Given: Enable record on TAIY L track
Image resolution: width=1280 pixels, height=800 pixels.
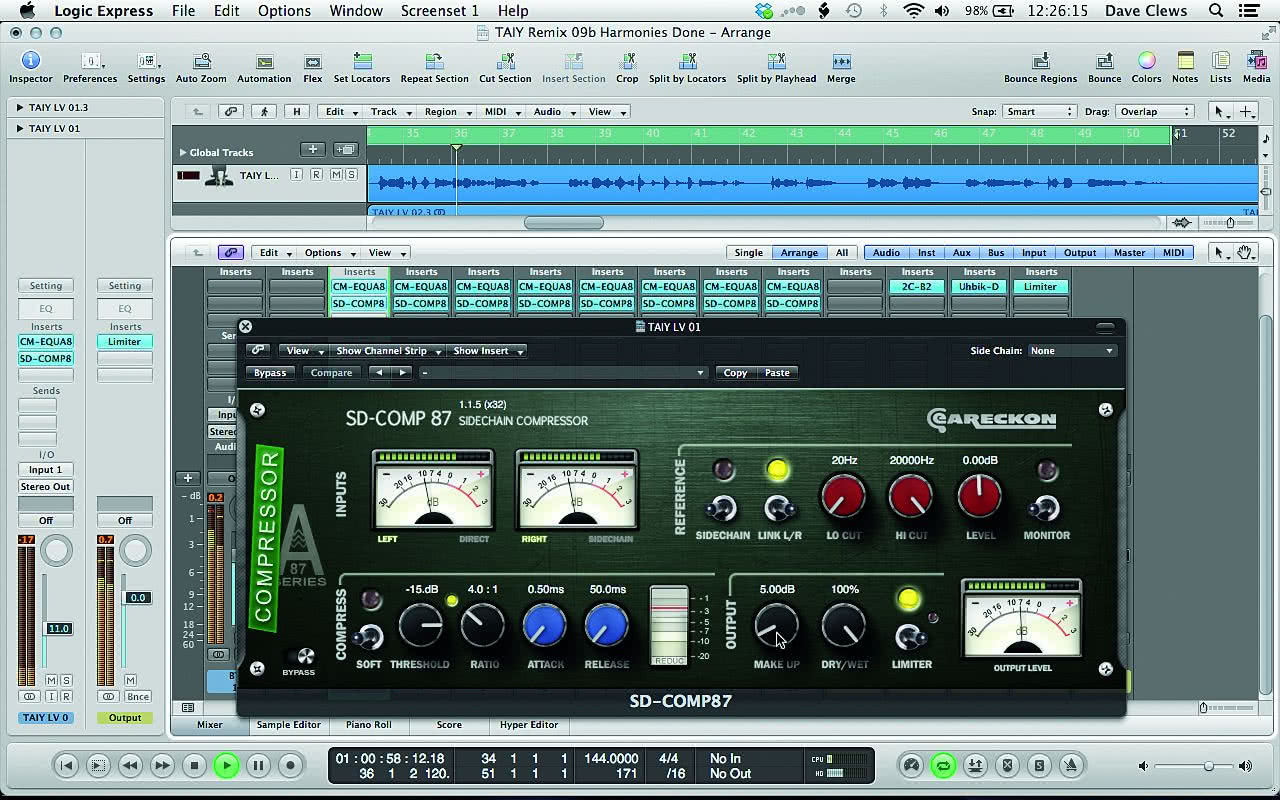Looking at the screenshot, I should (x=316, y=175).
